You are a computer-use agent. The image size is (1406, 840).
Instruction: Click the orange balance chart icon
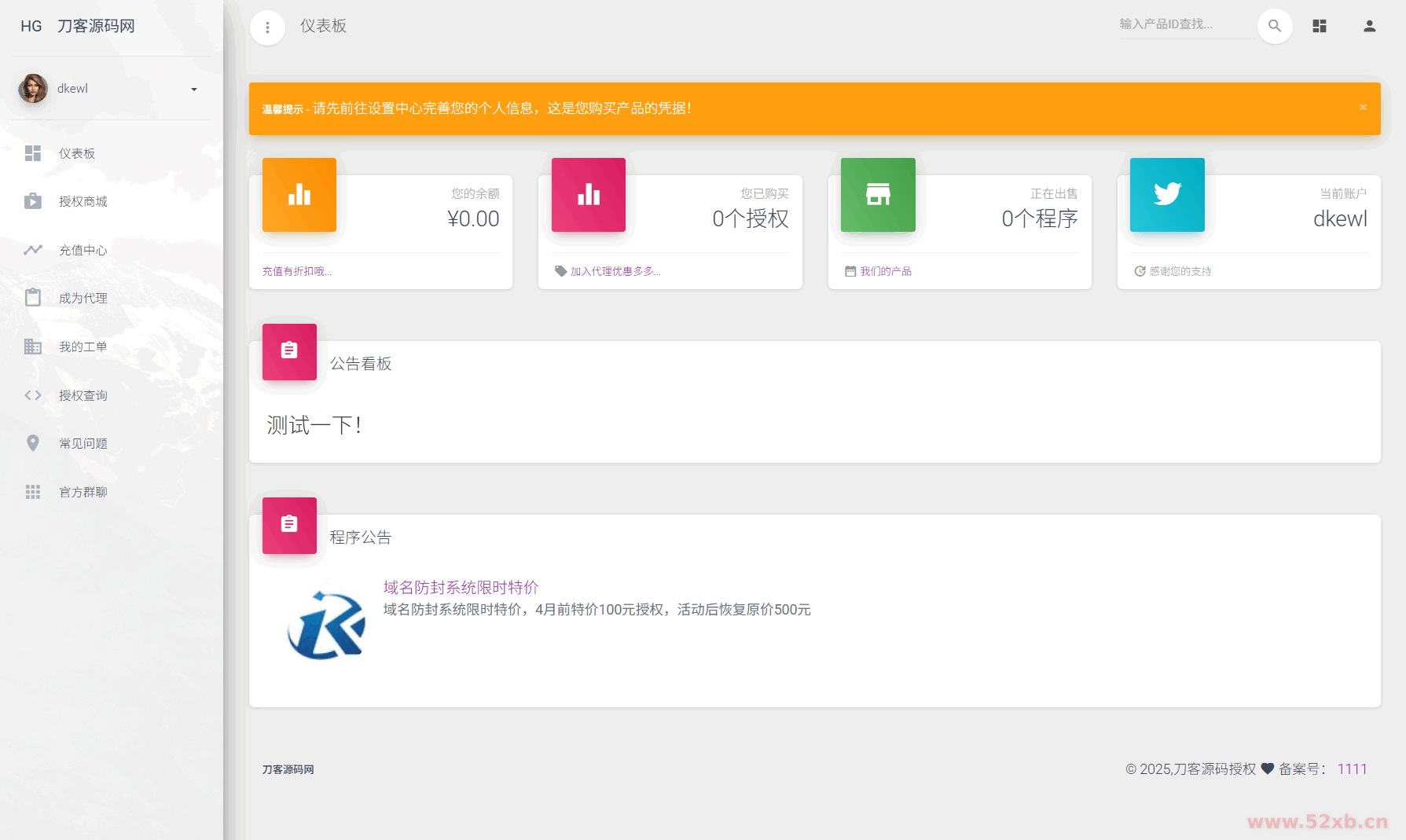tap(299, 195)
